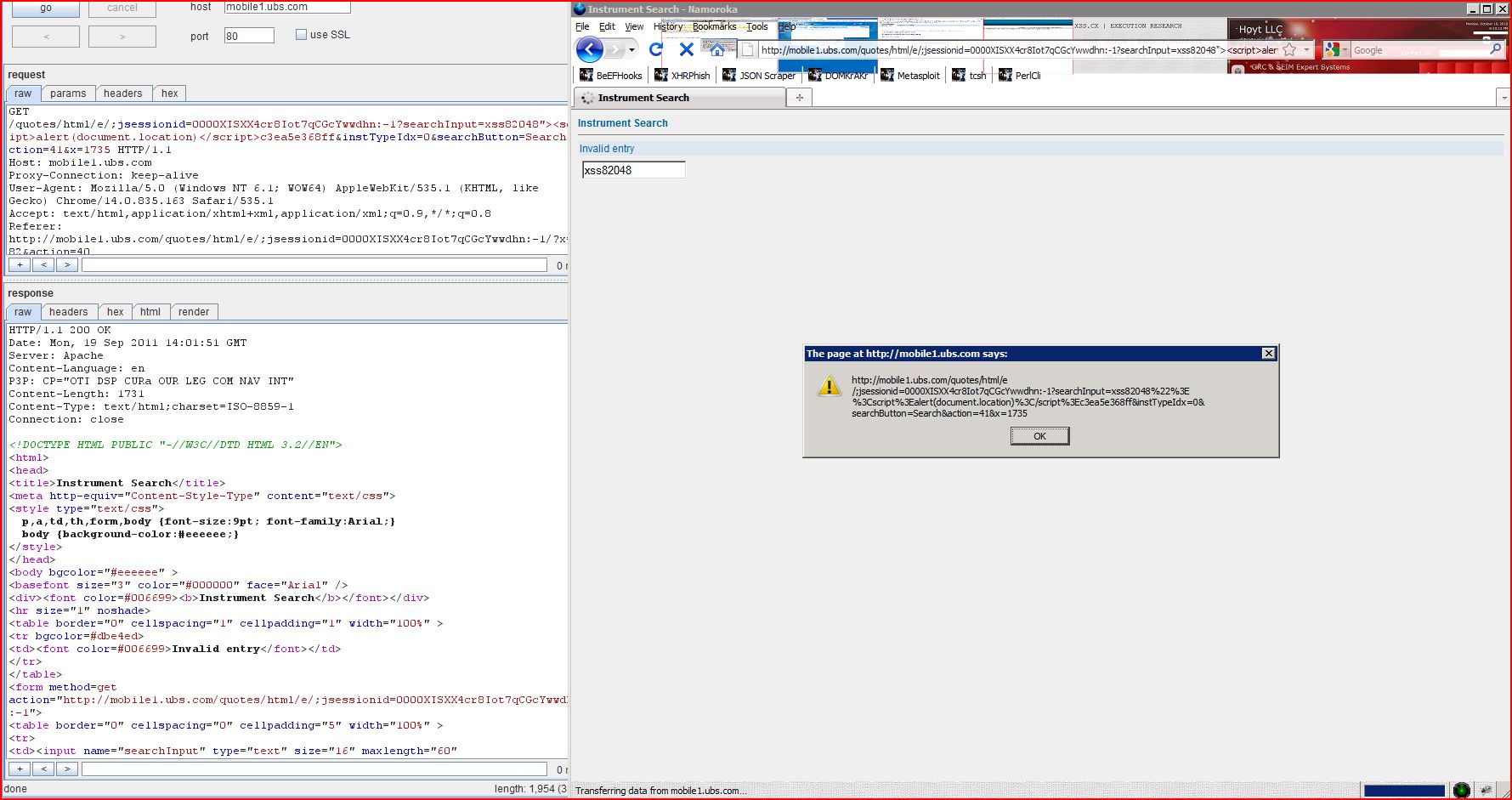
Task: Open the BeEFHooks bookmark
Action: click(611, 76)
